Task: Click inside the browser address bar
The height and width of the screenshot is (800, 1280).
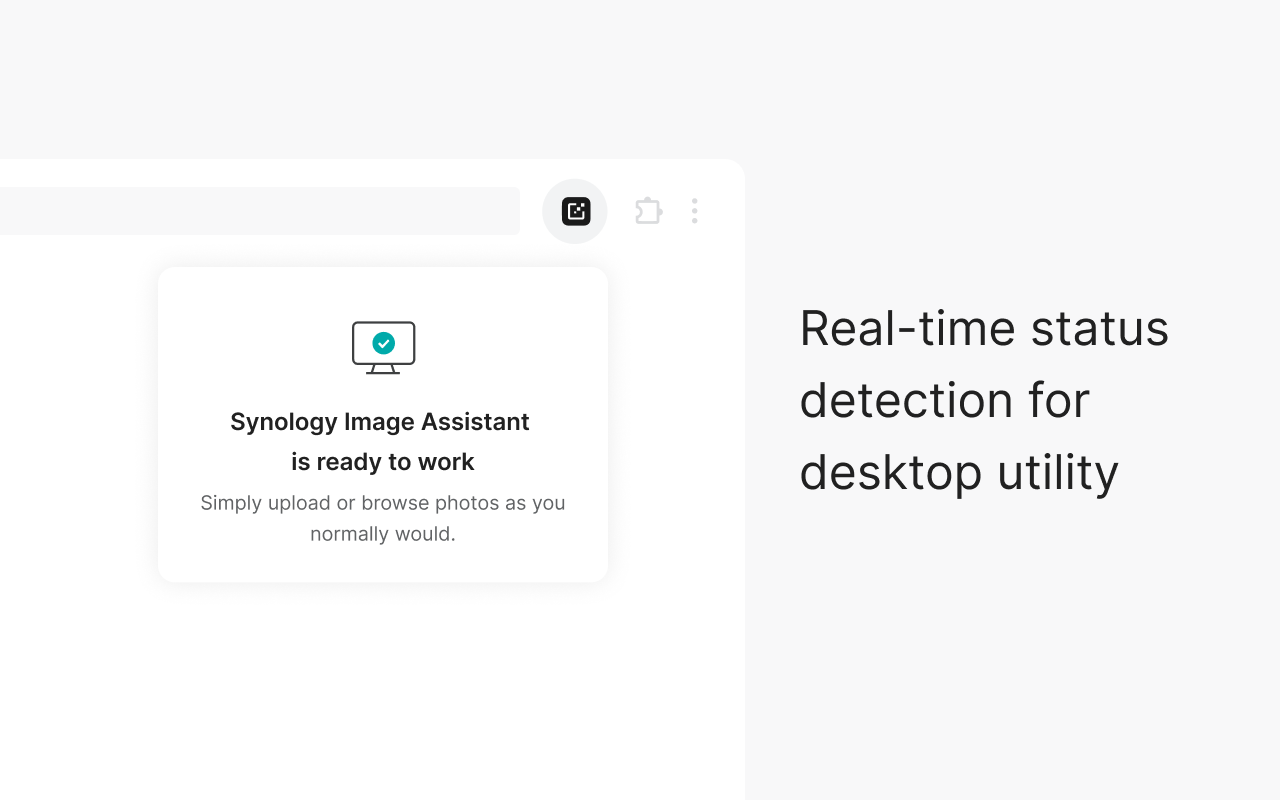Action: click(260, 210)
